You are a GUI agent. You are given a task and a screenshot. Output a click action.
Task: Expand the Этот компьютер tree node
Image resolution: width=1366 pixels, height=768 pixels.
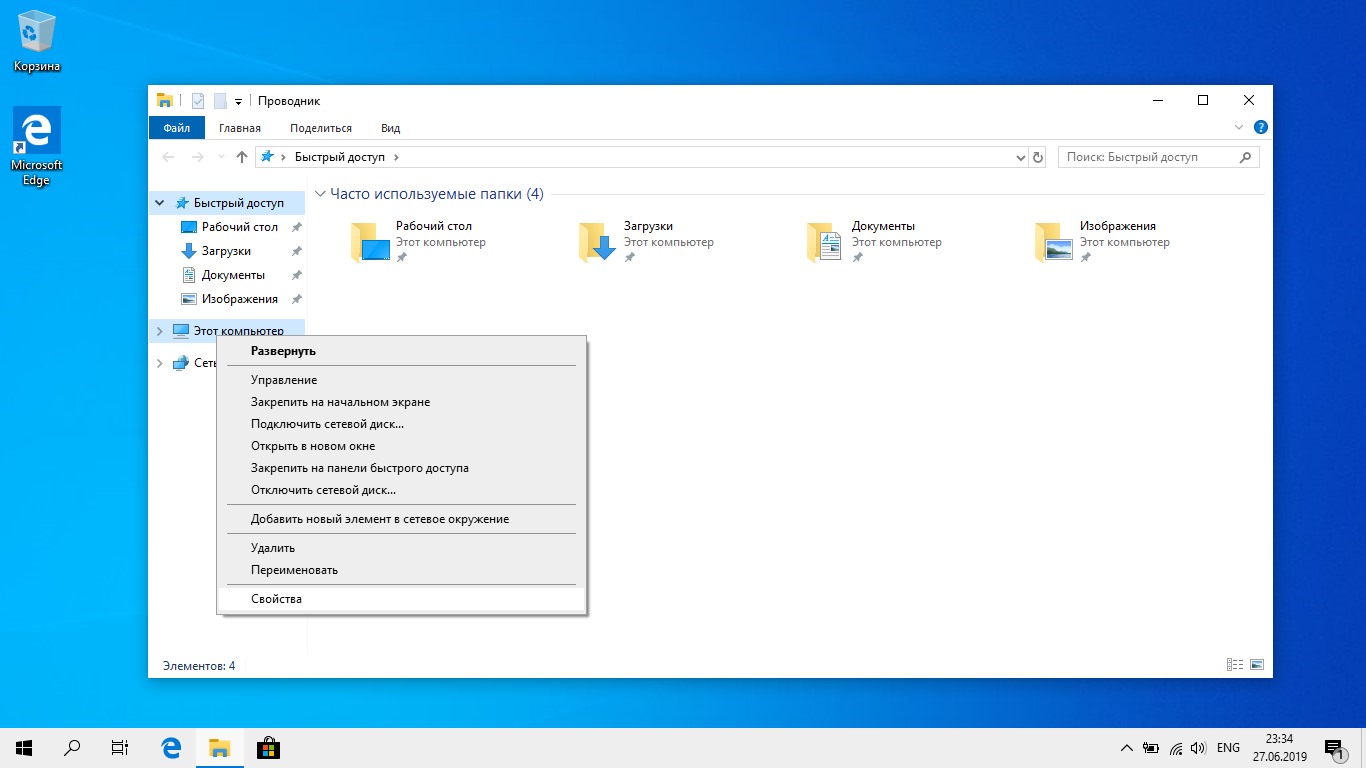click(160, 331)
